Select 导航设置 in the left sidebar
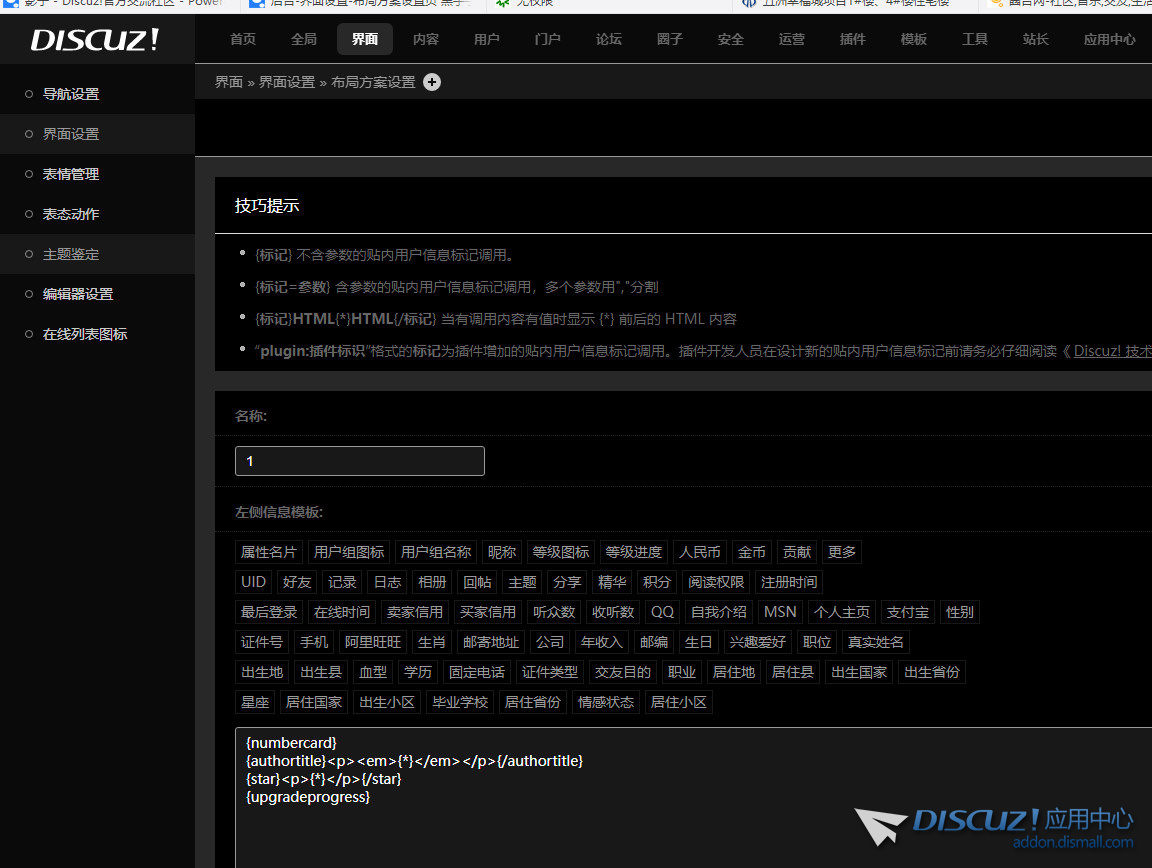Viewport: 1152px width, 868px height. 71,94
